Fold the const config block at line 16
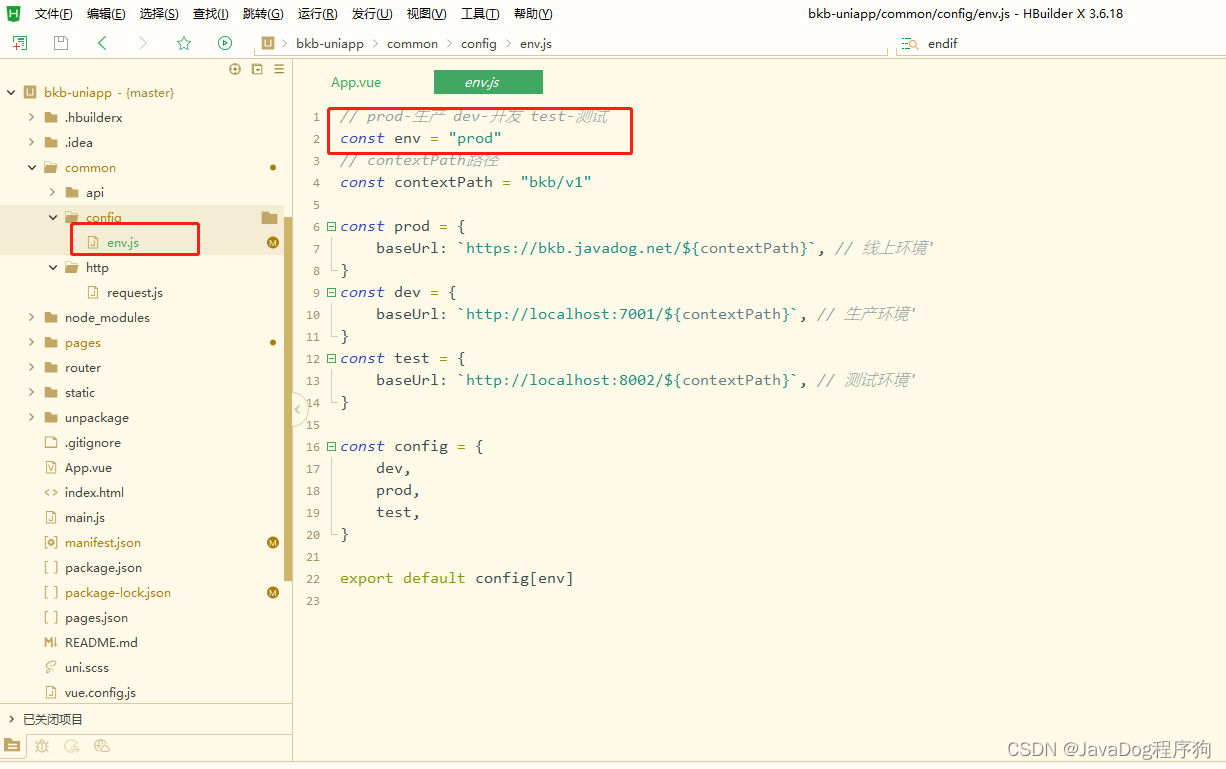1226x769 pixels. 332,447
